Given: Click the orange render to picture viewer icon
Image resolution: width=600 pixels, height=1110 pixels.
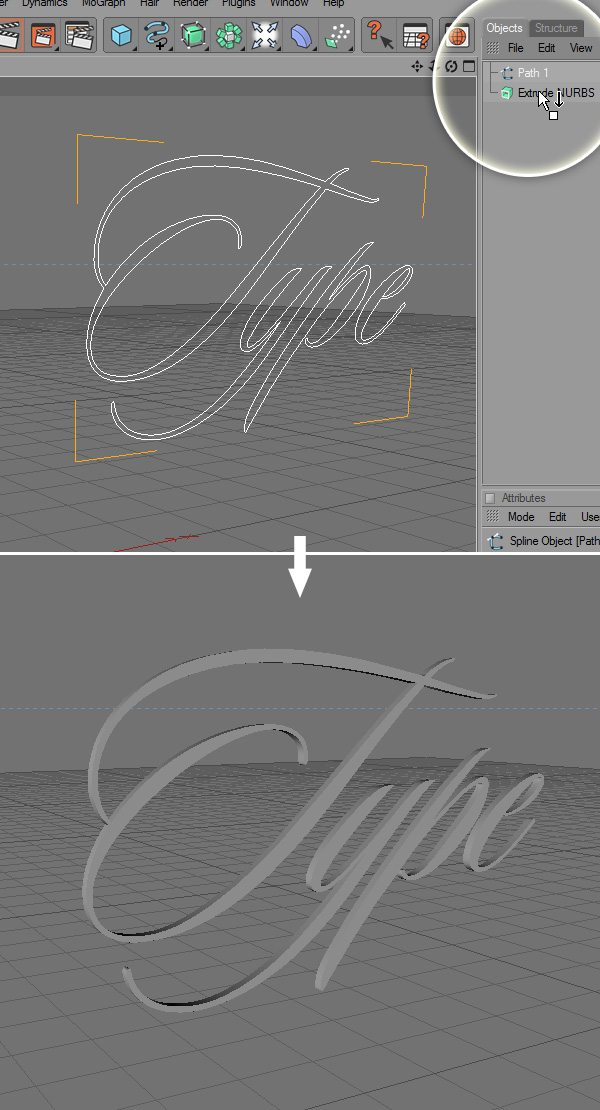Looking at the screenshot, I should click(x=43, y=37).
